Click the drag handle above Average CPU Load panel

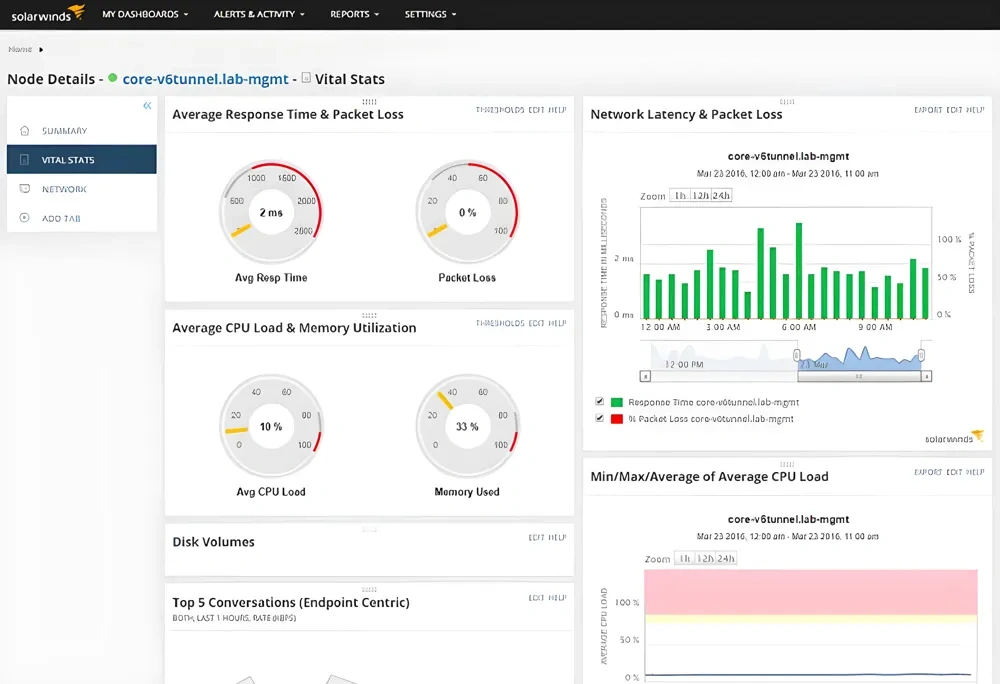coord(369,315)
